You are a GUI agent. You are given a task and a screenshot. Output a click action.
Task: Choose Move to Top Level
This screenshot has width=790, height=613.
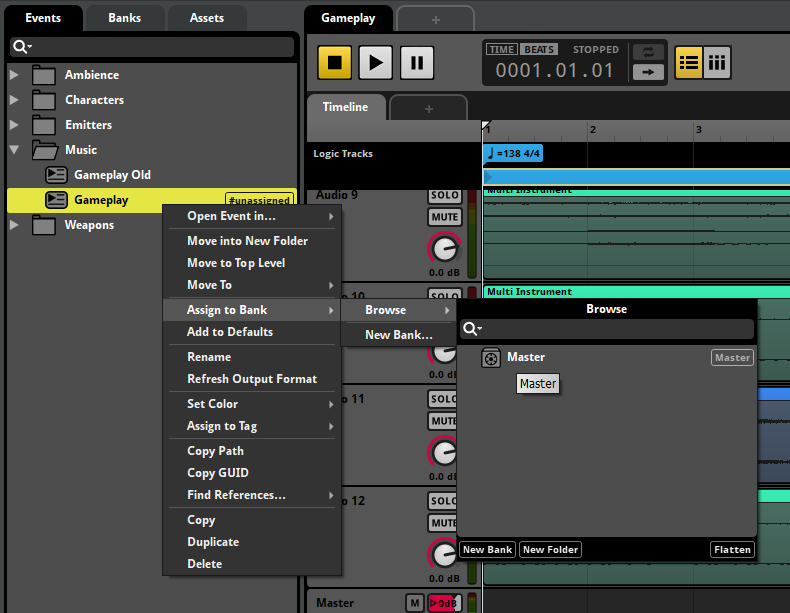[252, 263]
